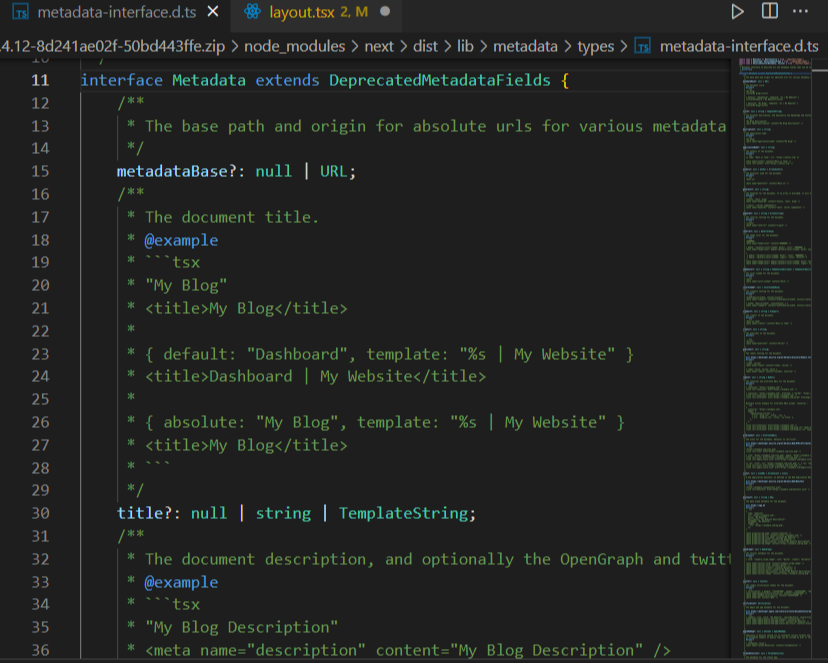Close the metadata-interface.d.ts tab
The width and height of the screenshot is (828, 663).
213,11
